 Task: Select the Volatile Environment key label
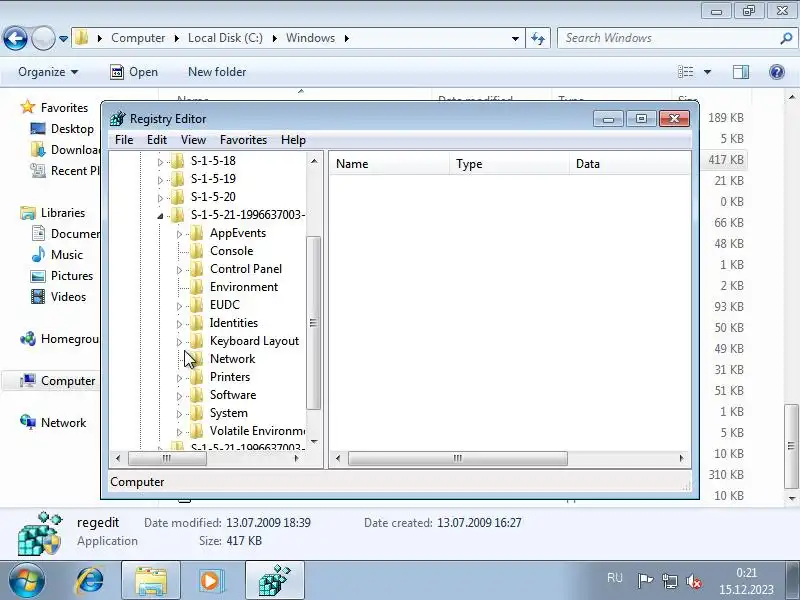point(257,431)
